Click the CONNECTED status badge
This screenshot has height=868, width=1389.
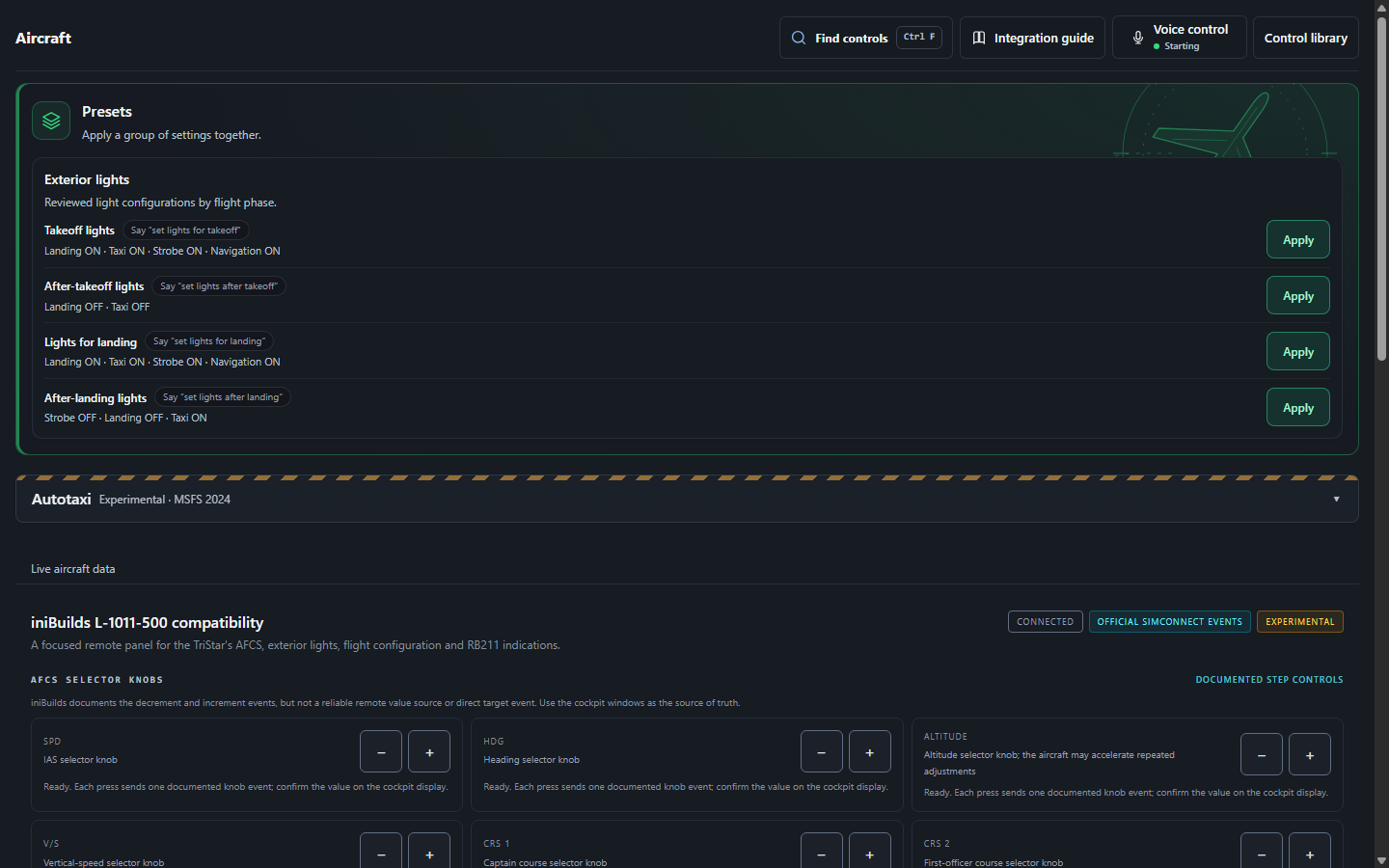click(1046, 622)
